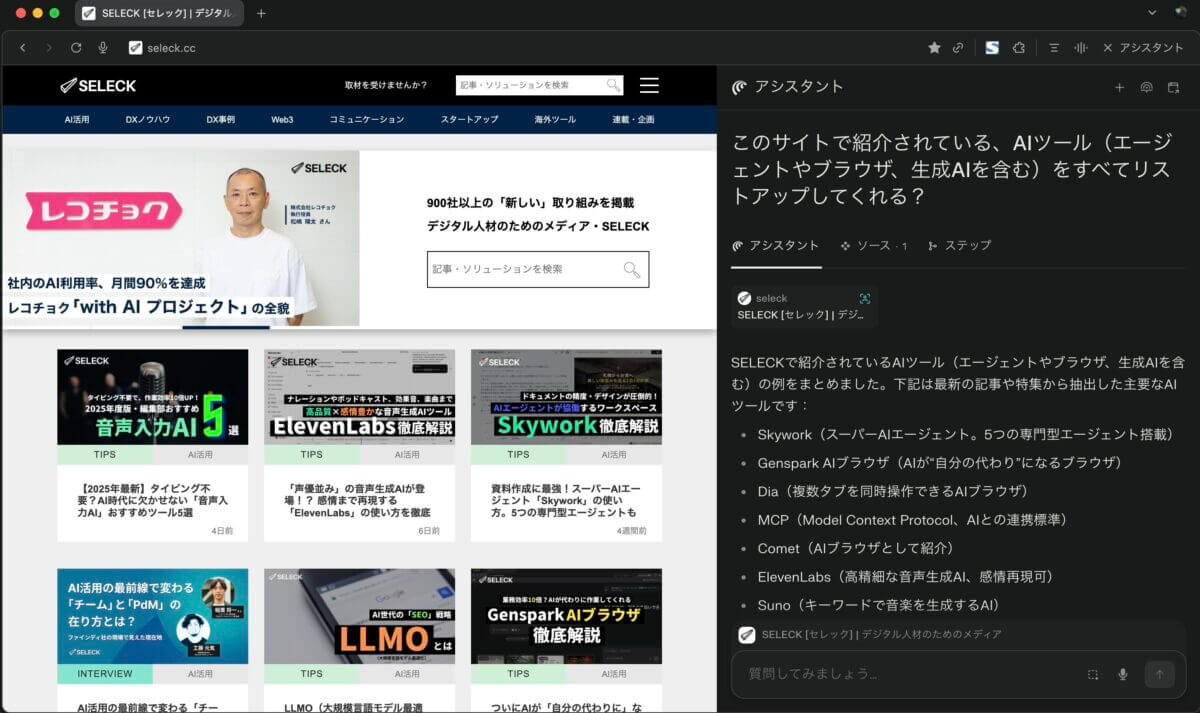This screenshot has height=713, width=1200.
Task: Open the Genspark AIブラウザ article thumbnail
Action: click(566, 617)
